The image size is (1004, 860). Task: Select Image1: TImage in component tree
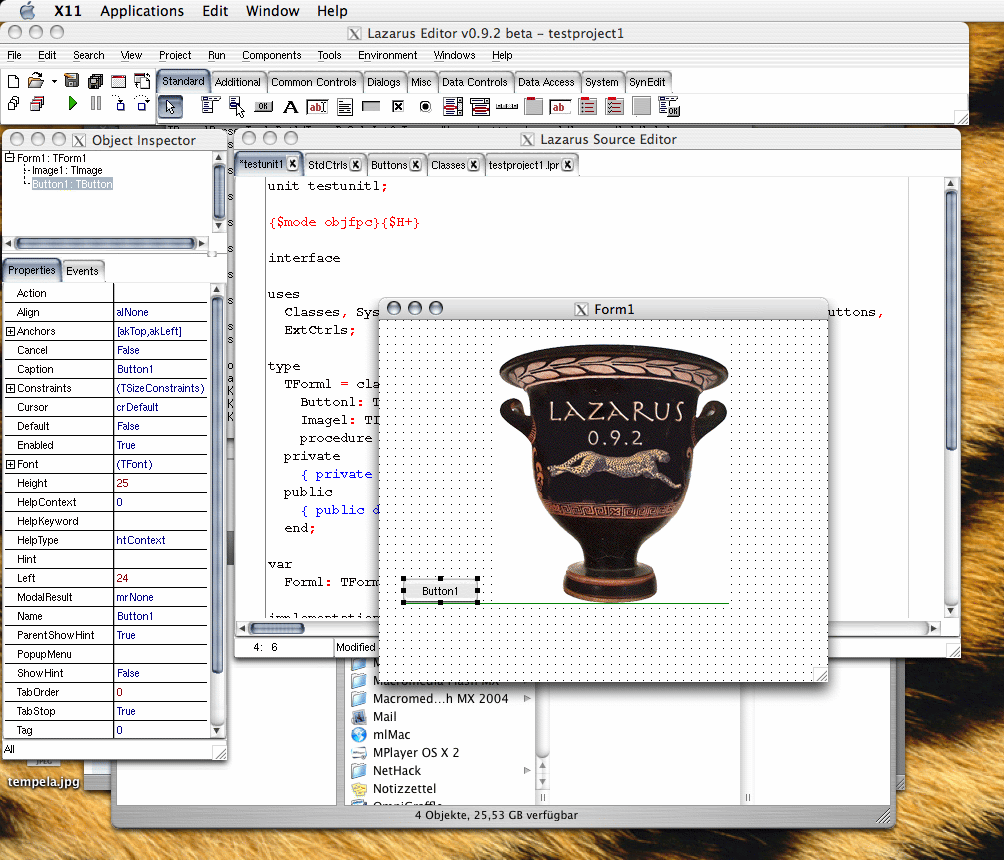[67, 171]
